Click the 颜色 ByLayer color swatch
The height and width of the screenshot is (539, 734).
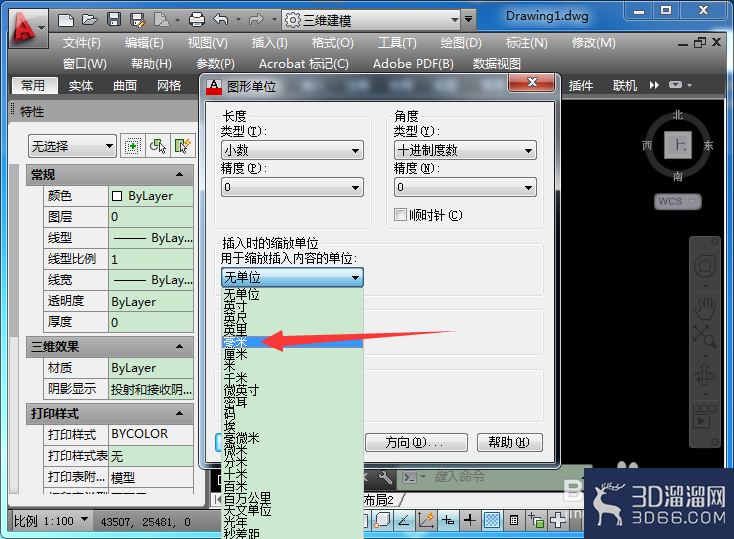(117, 196)
